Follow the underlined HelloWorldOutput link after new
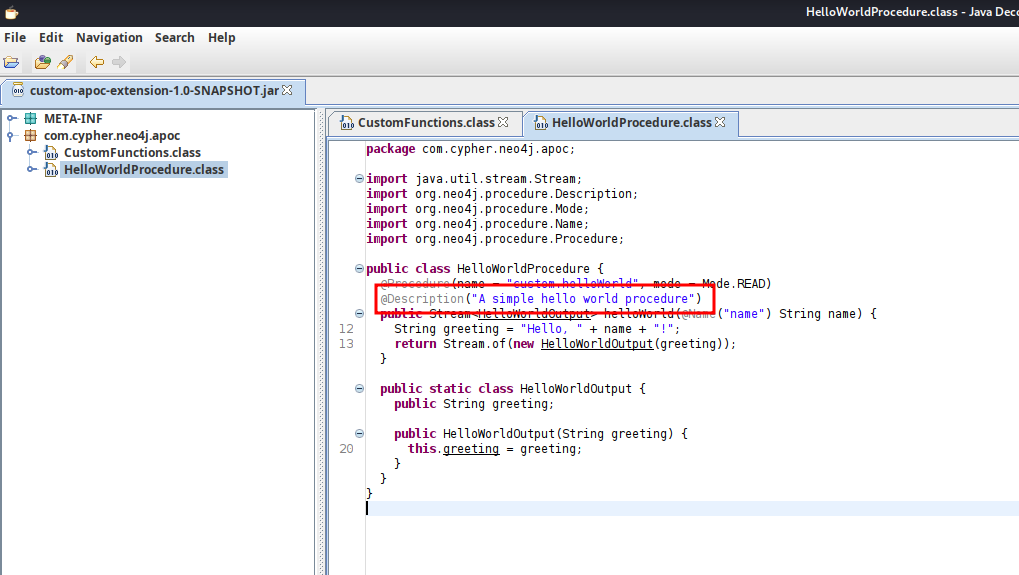1019x575 pixels. pyautogui.click(x=597, y=344)
